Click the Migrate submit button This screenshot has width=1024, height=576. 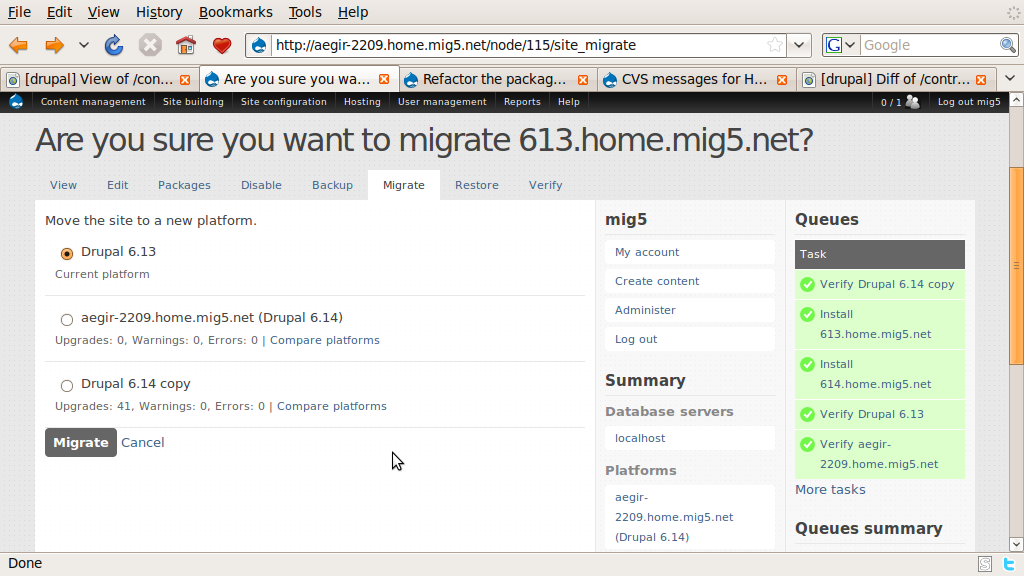click(x=81, y=442)
